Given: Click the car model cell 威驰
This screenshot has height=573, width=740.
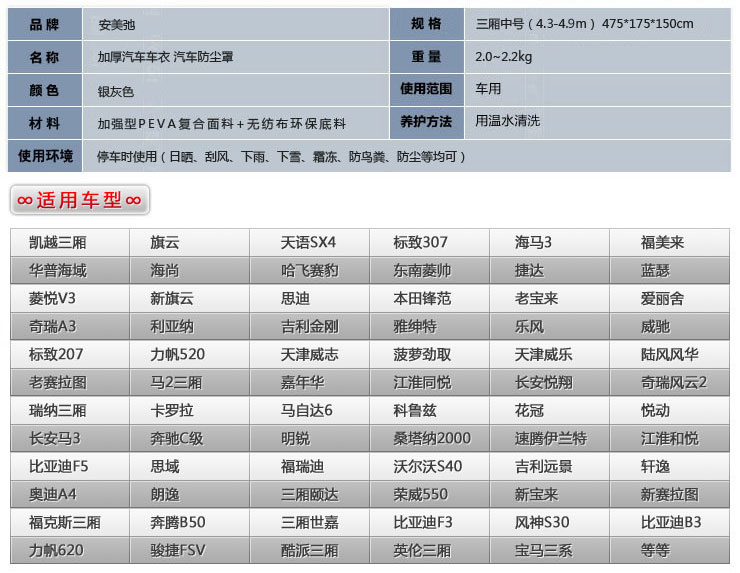Looking at the screenshot, I should 669,326.
